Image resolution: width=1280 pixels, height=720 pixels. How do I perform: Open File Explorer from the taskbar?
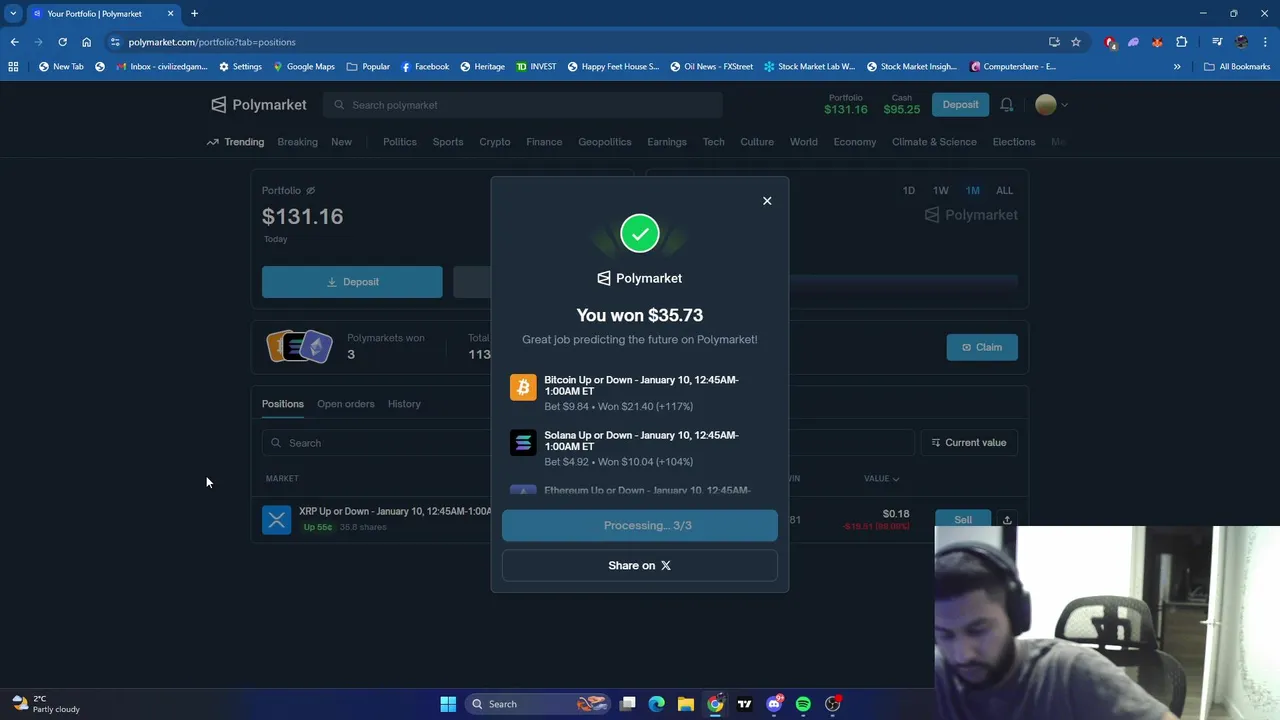click(685, 704)
